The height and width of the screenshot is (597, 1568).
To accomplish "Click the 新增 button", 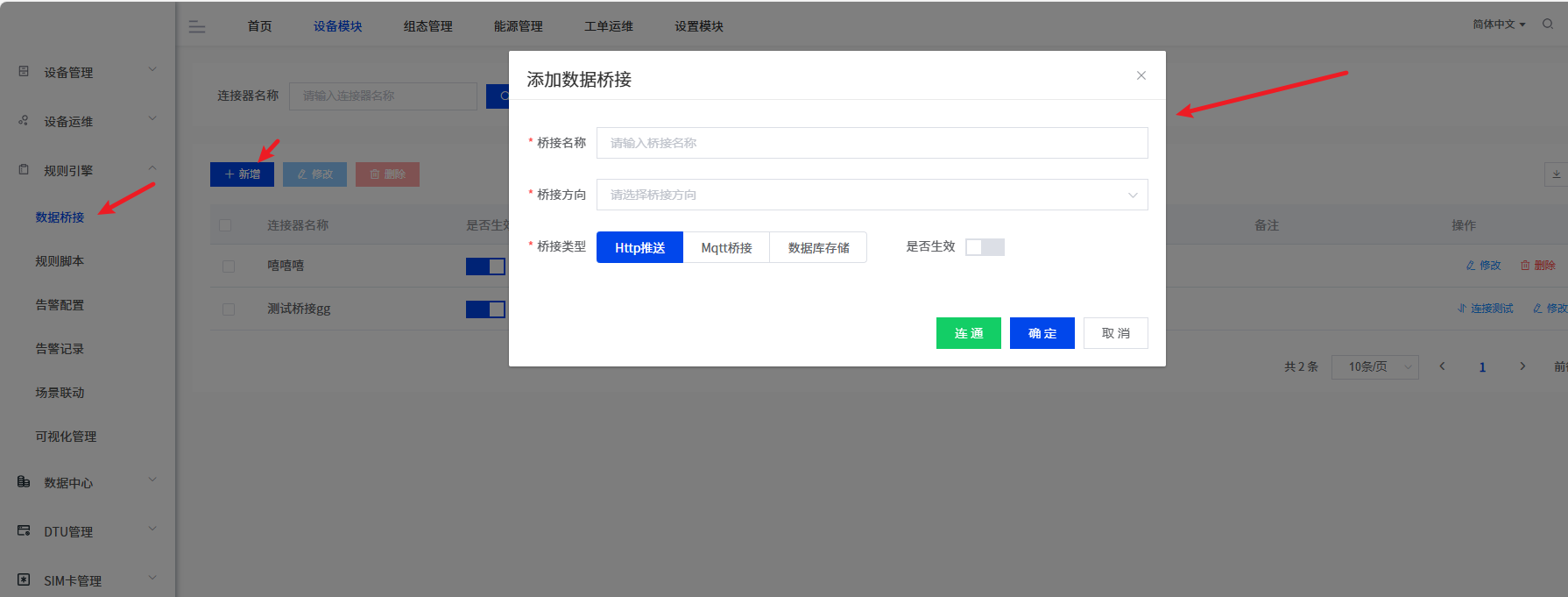I will pyautogui.click(x=242, y=174).
